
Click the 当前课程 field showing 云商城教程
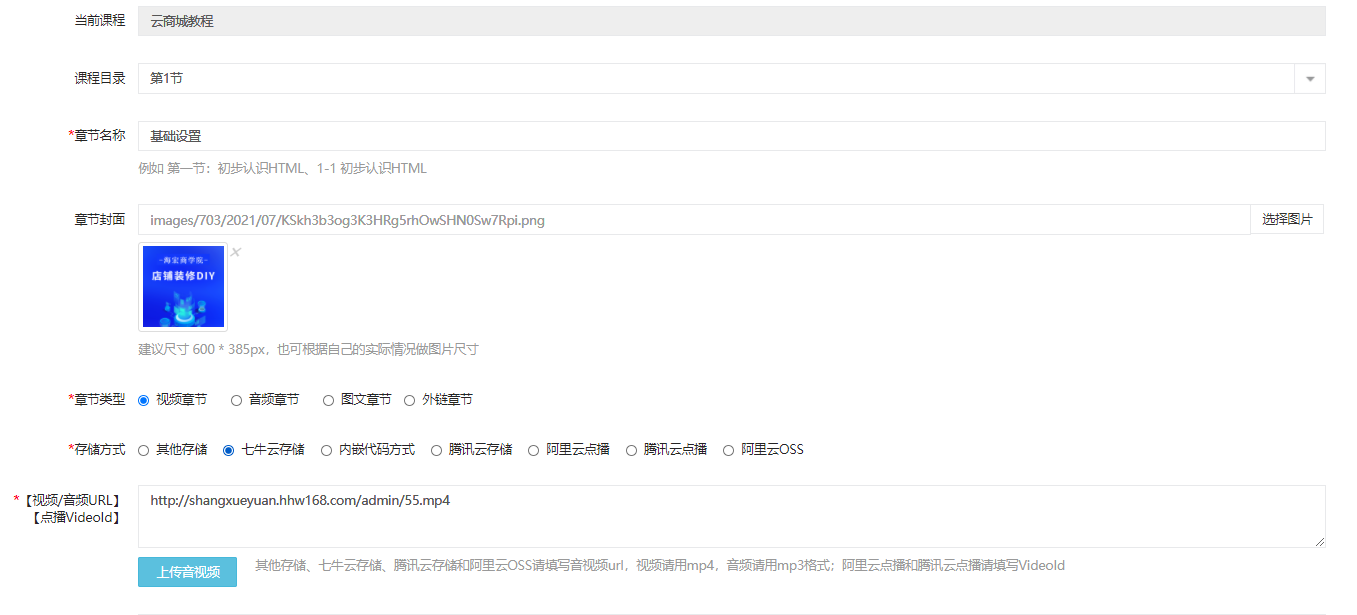coord(732,20)
